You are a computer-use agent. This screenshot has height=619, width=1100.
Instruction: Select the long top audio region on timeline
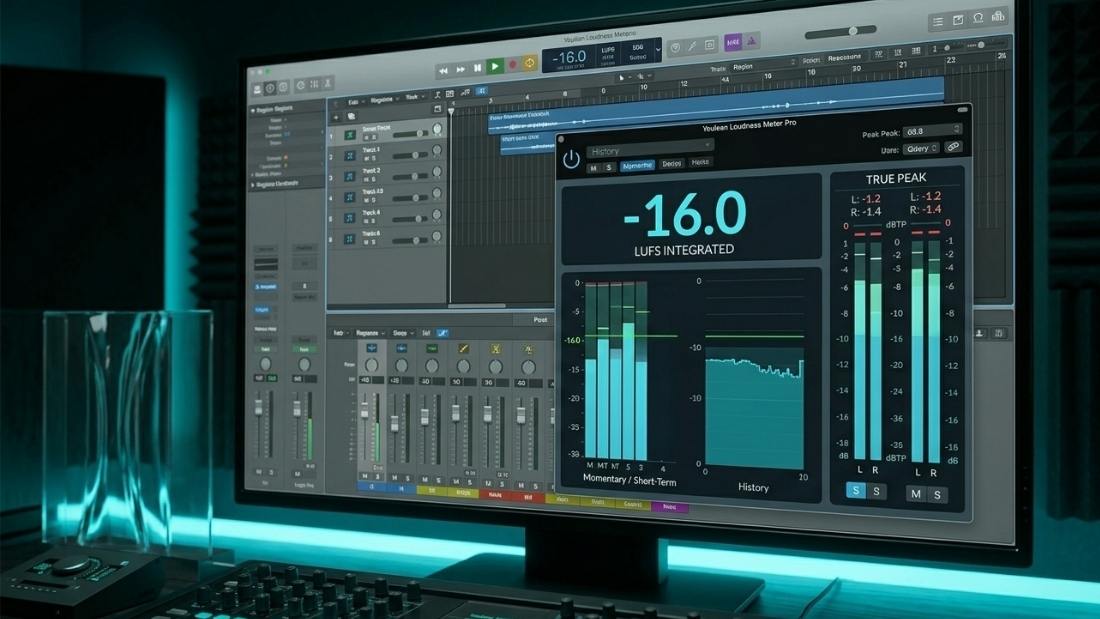716,106
